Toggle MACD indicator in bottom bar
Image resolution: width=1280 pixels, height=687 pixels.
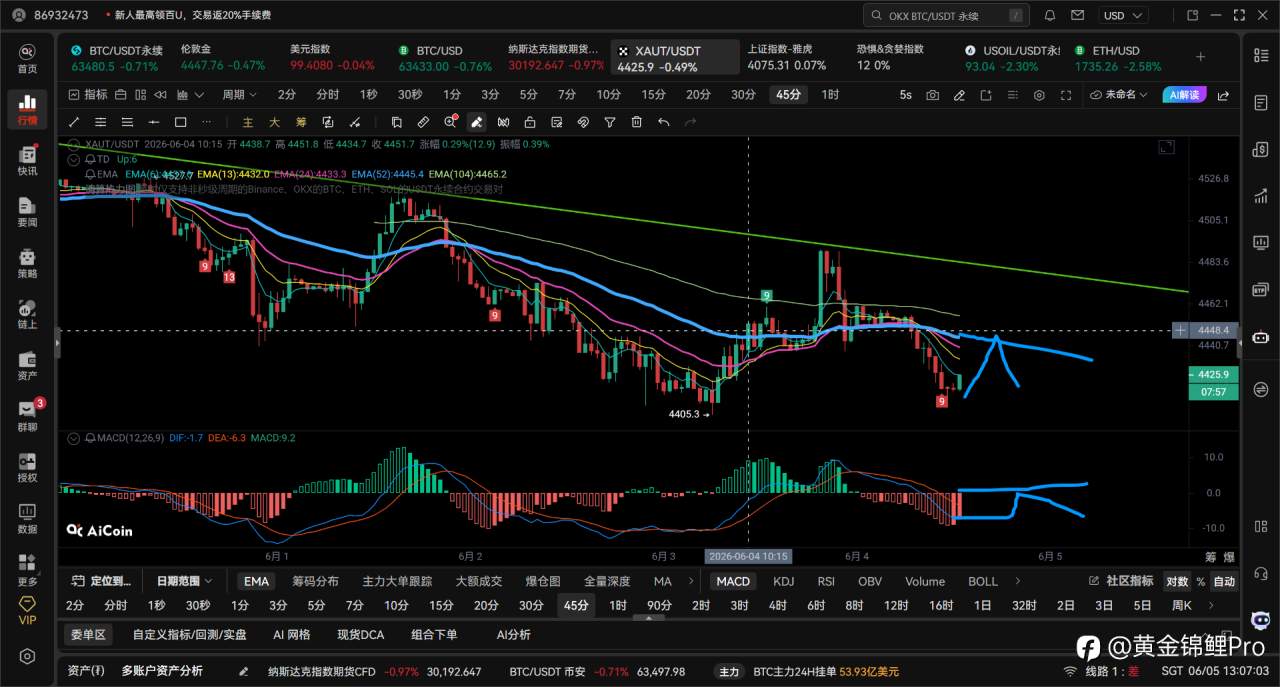tap(733, 581)
